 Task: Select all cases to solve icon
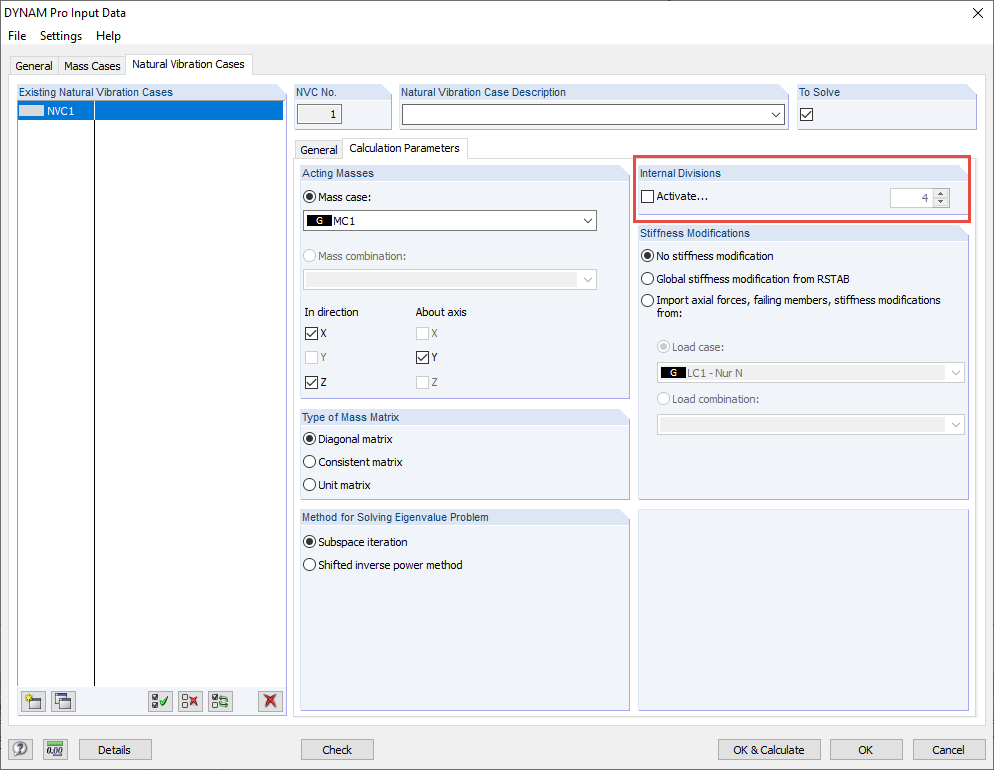160,701
